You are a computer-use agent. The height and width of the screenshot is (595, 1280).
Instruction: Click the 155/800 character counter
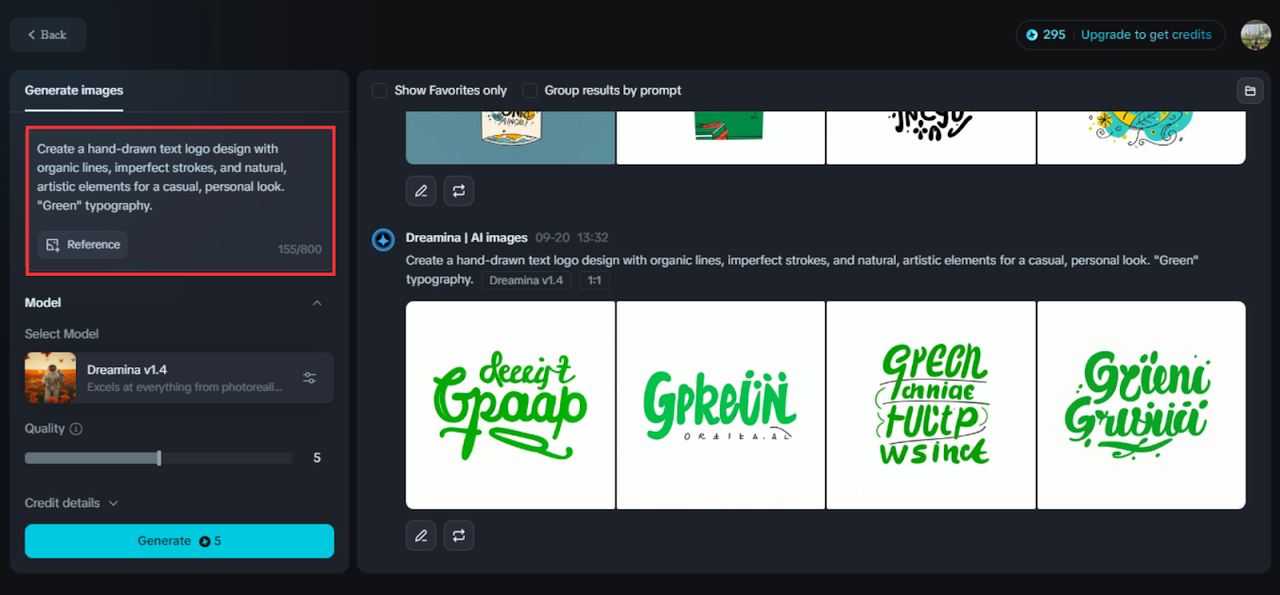click(300, 249)
